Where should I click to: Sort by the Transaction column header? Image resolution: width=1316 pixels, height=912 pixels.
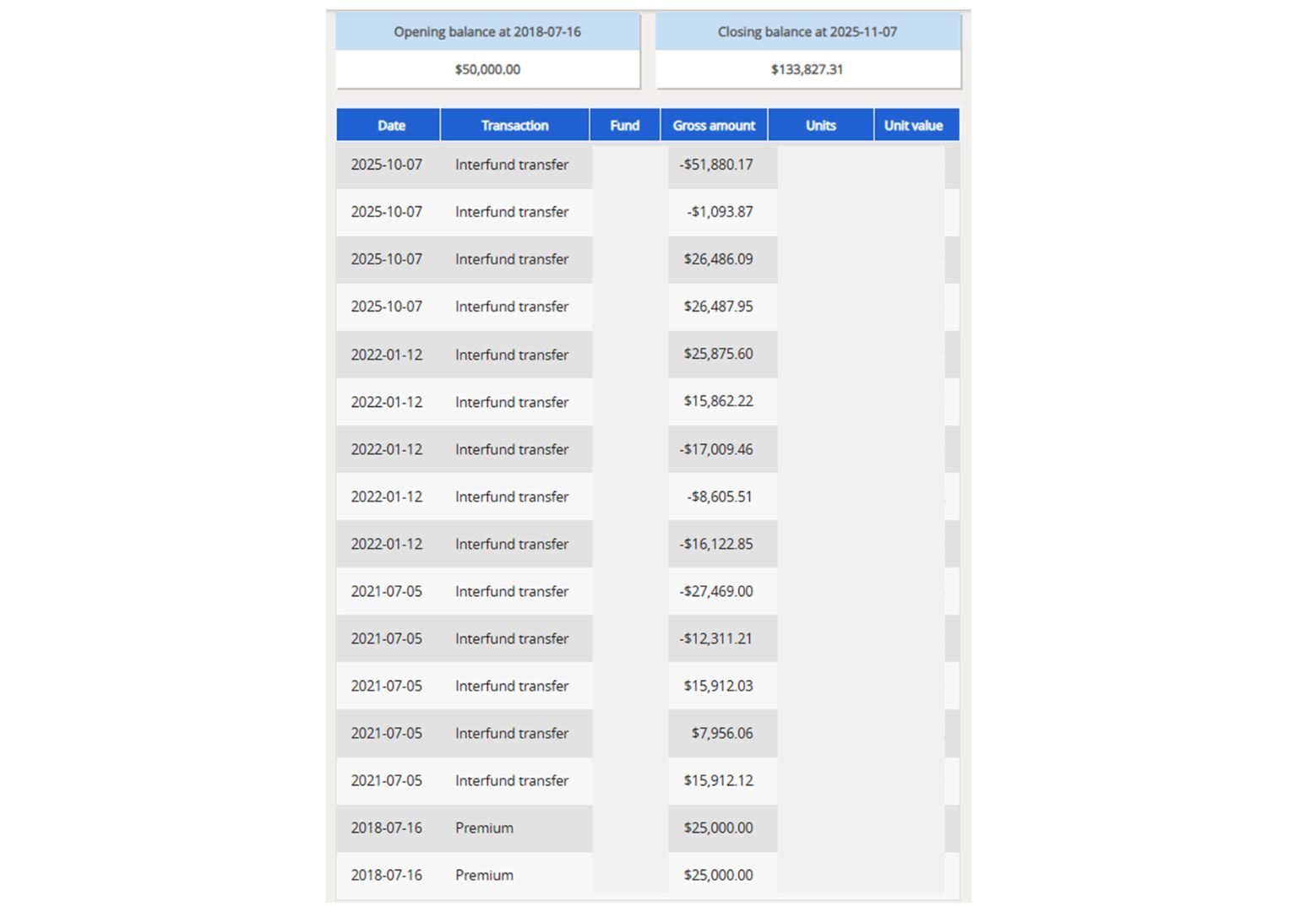(514, 125)
